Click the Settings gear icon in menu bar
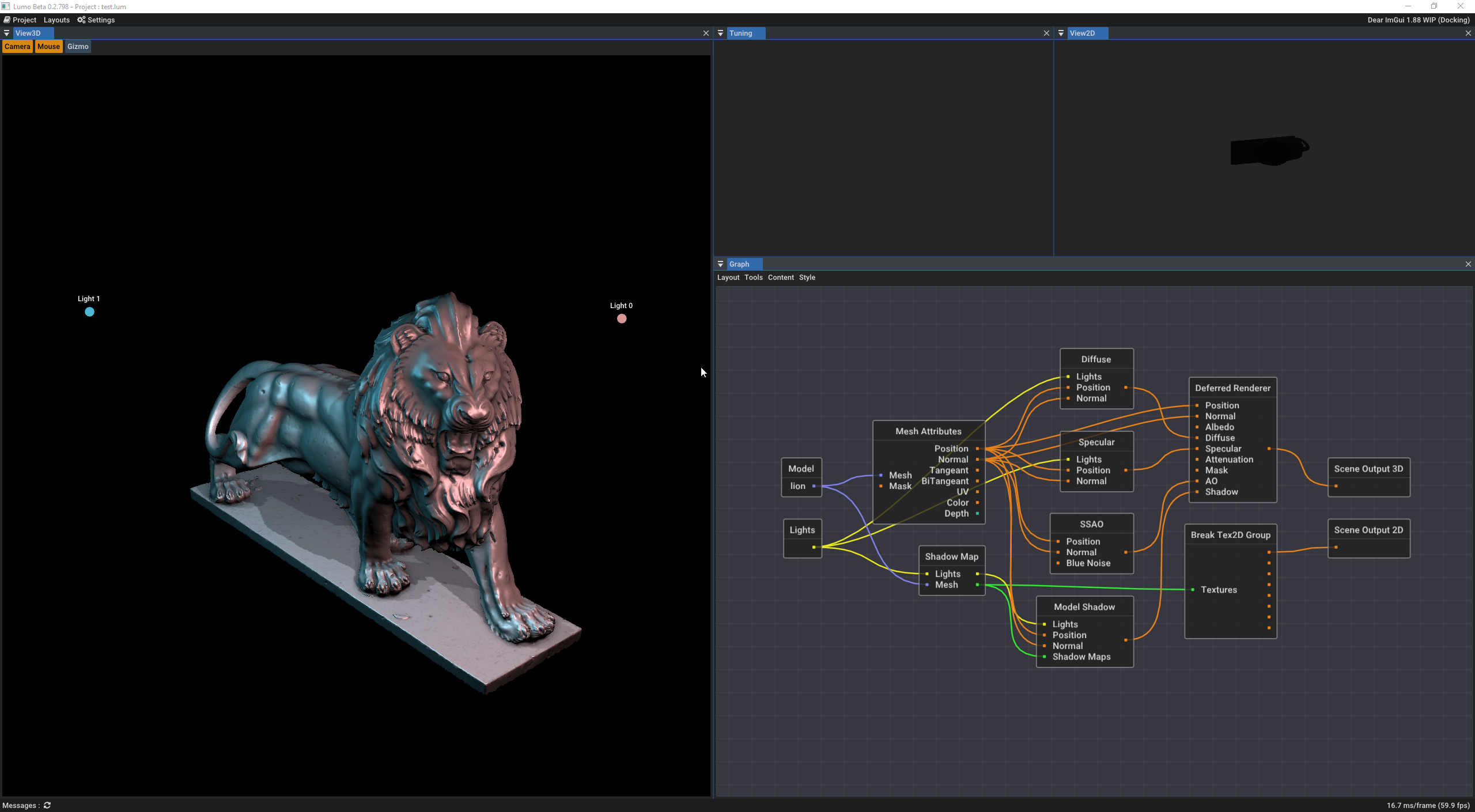This screenshot has height=812, width=1475. coord(81,20)
